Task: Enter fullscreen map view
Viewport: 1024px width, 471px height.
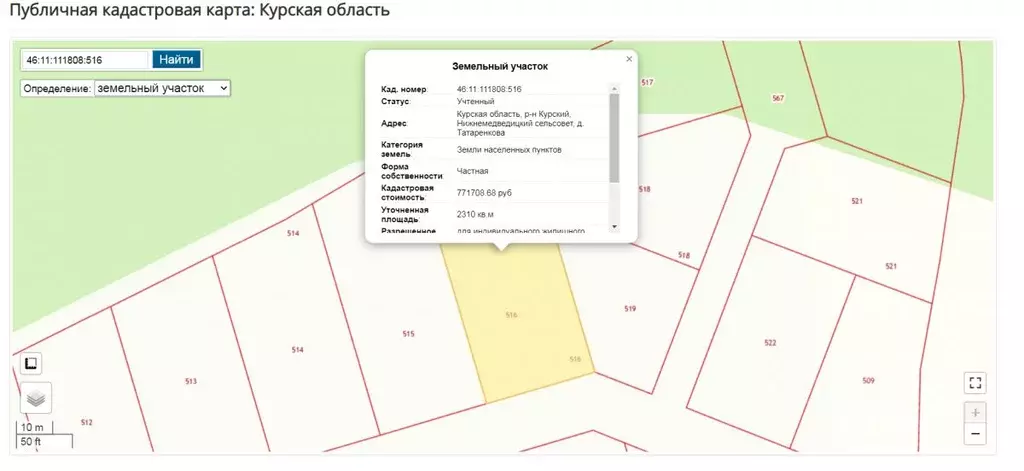Action: coord(976,383)
